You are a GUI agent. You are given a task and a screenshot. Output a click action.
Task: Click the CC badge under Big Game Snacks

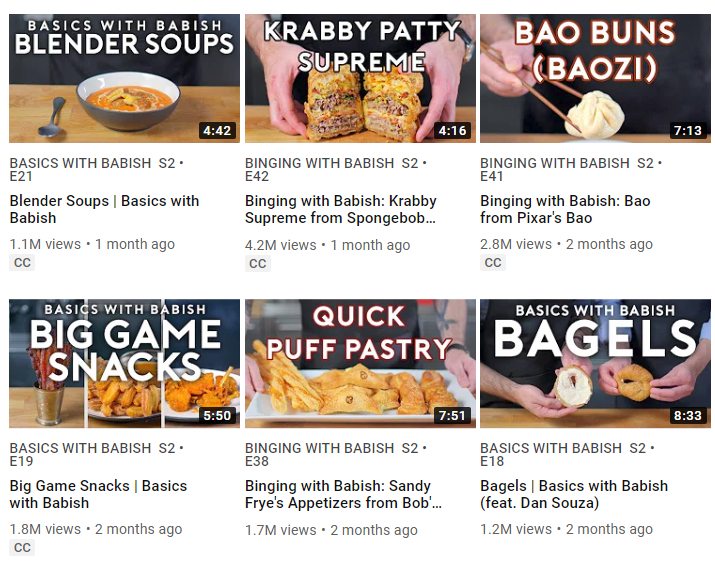click(x=22, y=548)
